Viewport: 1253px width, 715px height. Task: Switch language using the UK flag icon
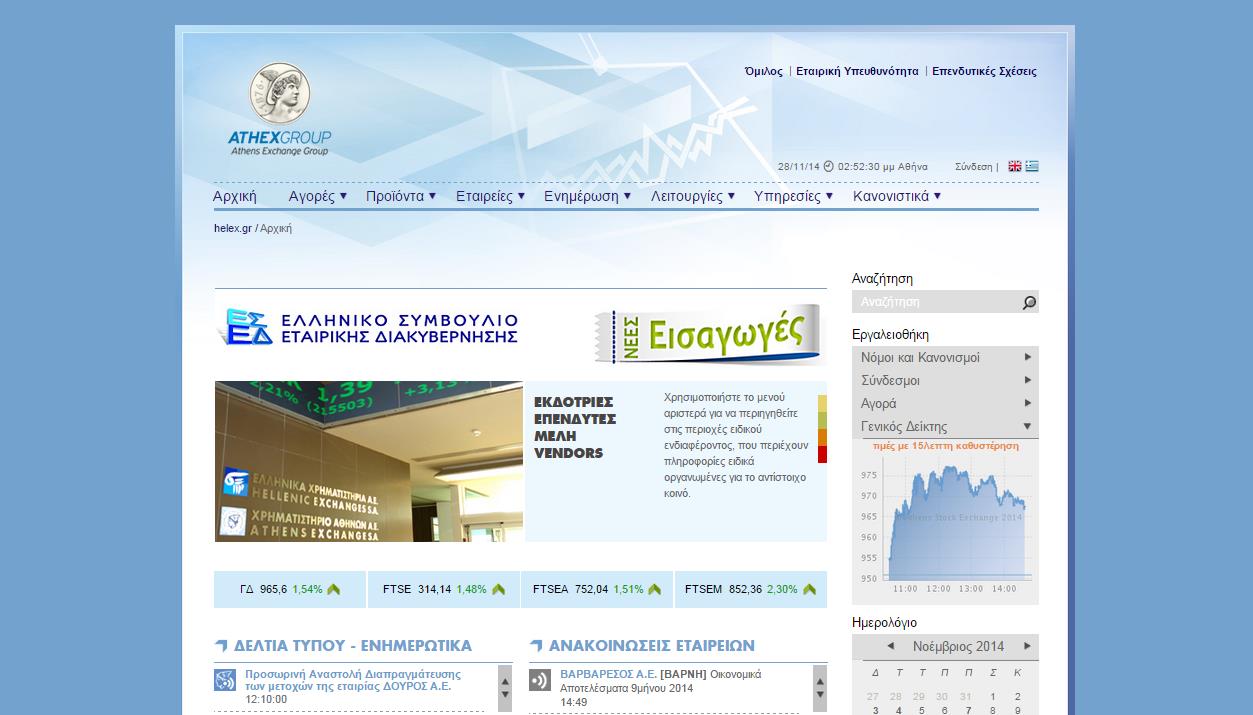[1015, 167]
